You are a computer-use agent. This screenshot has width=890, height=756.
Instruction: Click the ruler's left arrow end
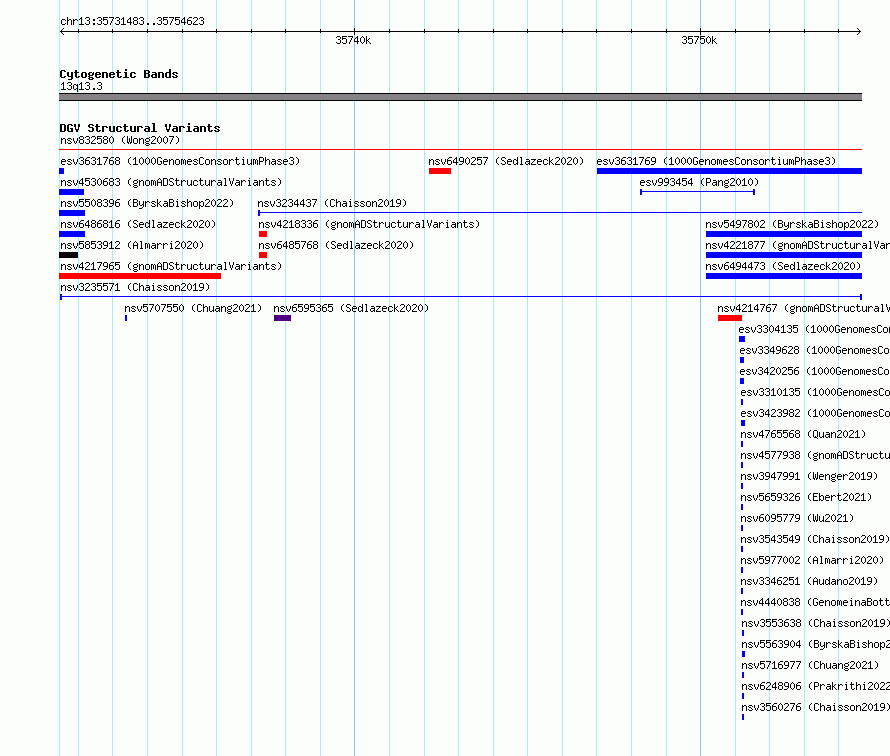tap(62, 31)
